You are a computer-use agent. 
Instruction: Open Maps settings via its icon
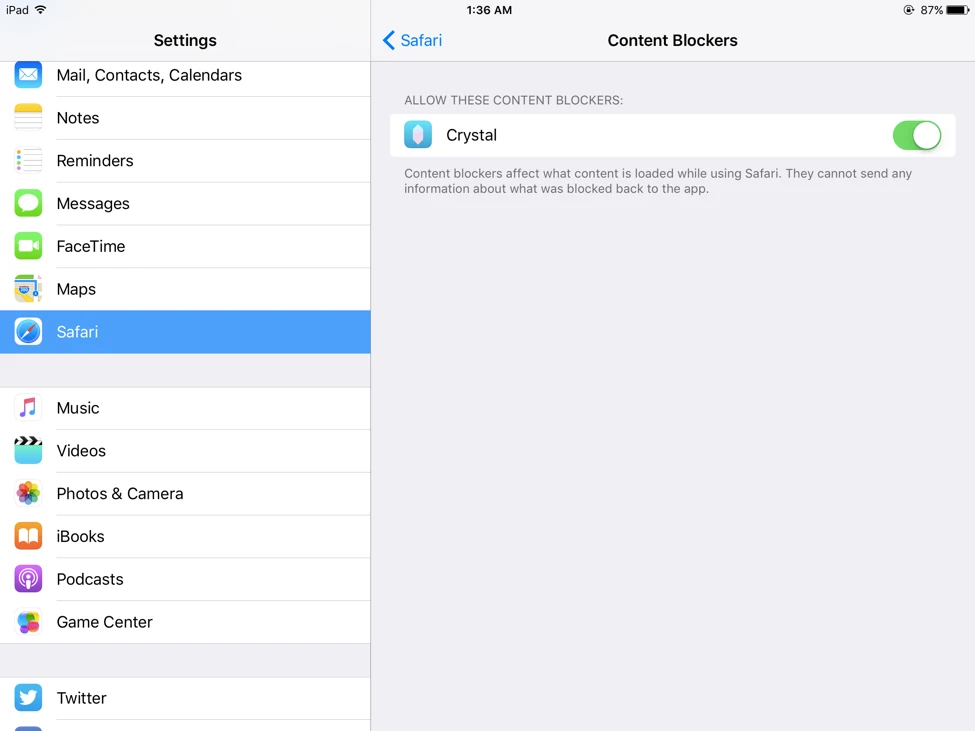(x=27, y=289)
